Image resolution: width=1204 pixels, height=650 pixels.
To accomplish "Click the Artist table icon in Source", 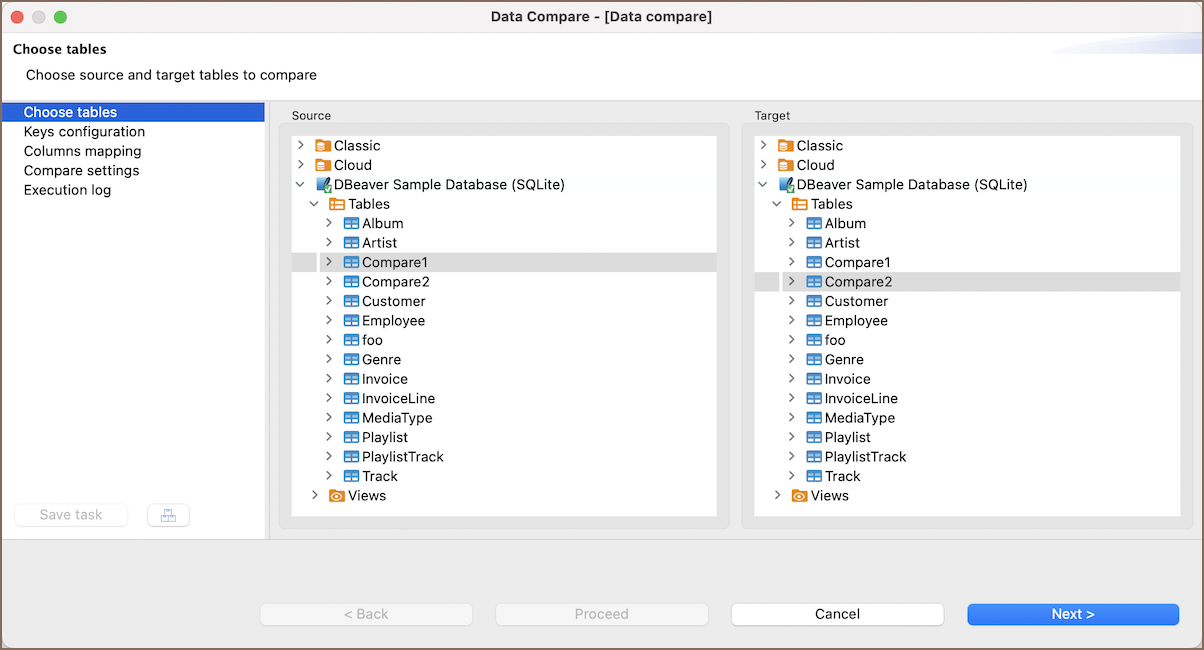I will click(351, 243).
